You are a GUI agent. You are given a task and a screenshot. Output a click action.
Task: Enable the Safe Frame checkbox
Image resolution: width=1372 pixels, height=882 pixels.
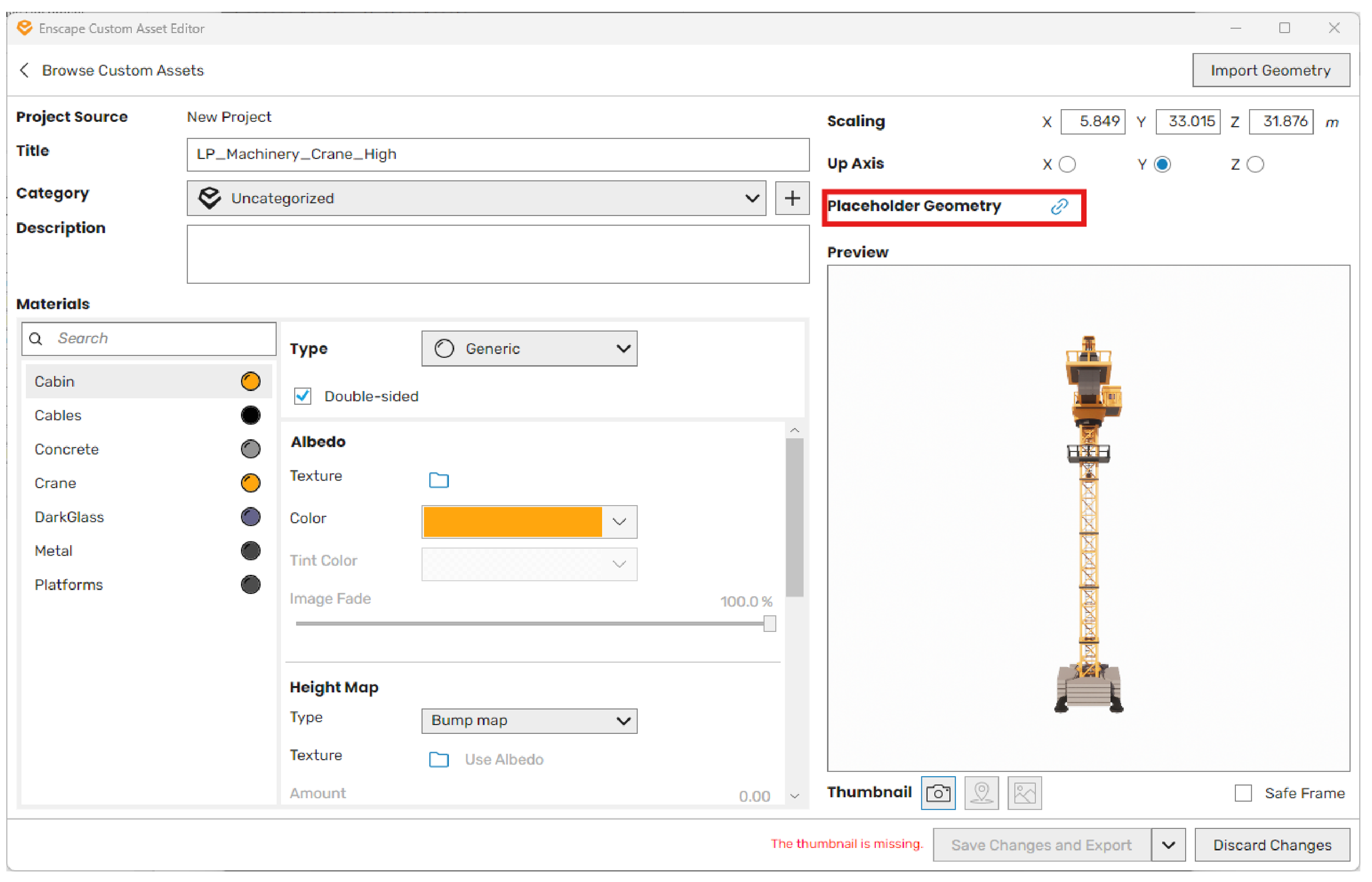[1242, 793]
